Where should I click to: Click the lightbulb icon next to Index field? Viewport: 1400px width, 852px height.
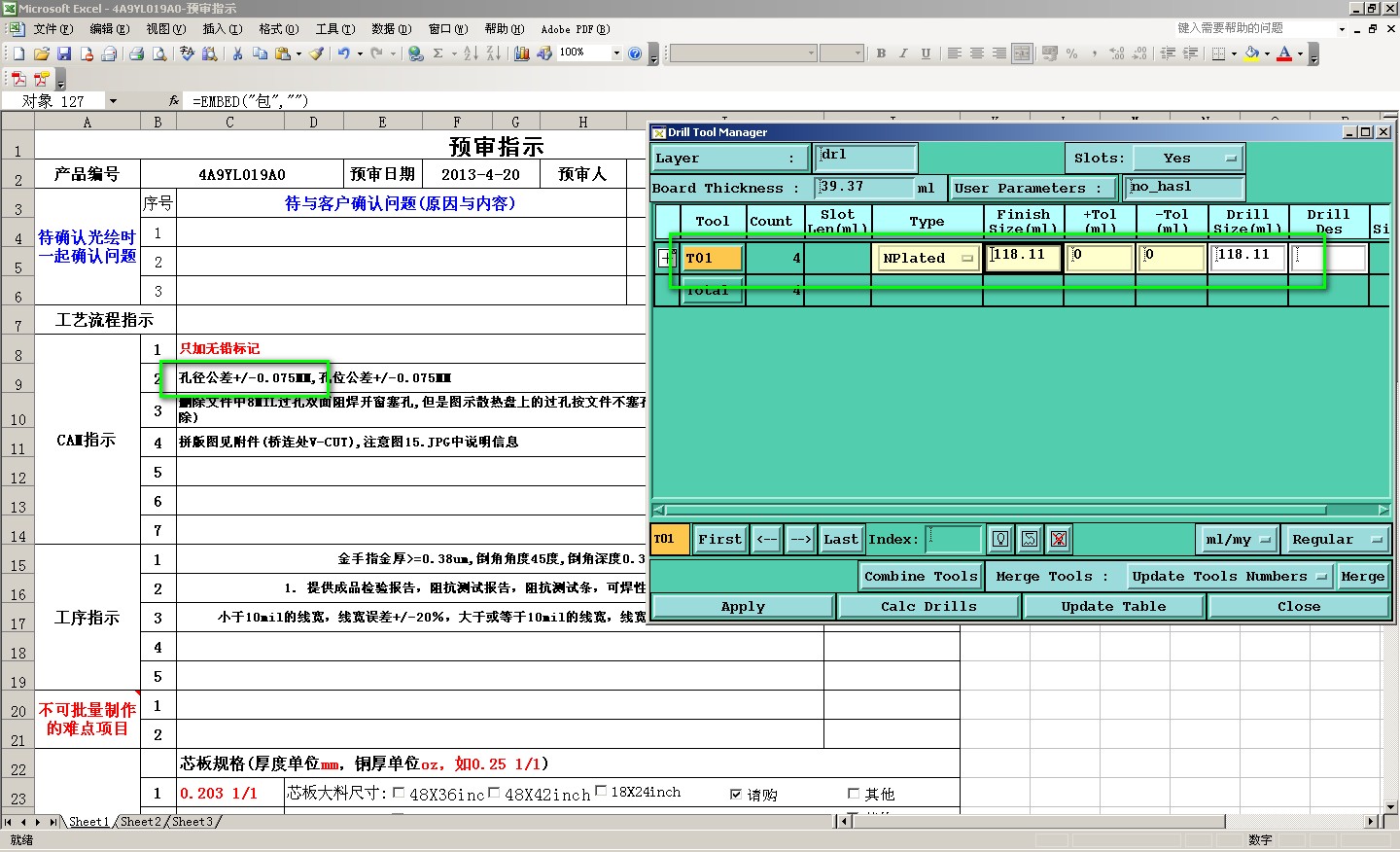(x=1000, y=539)
